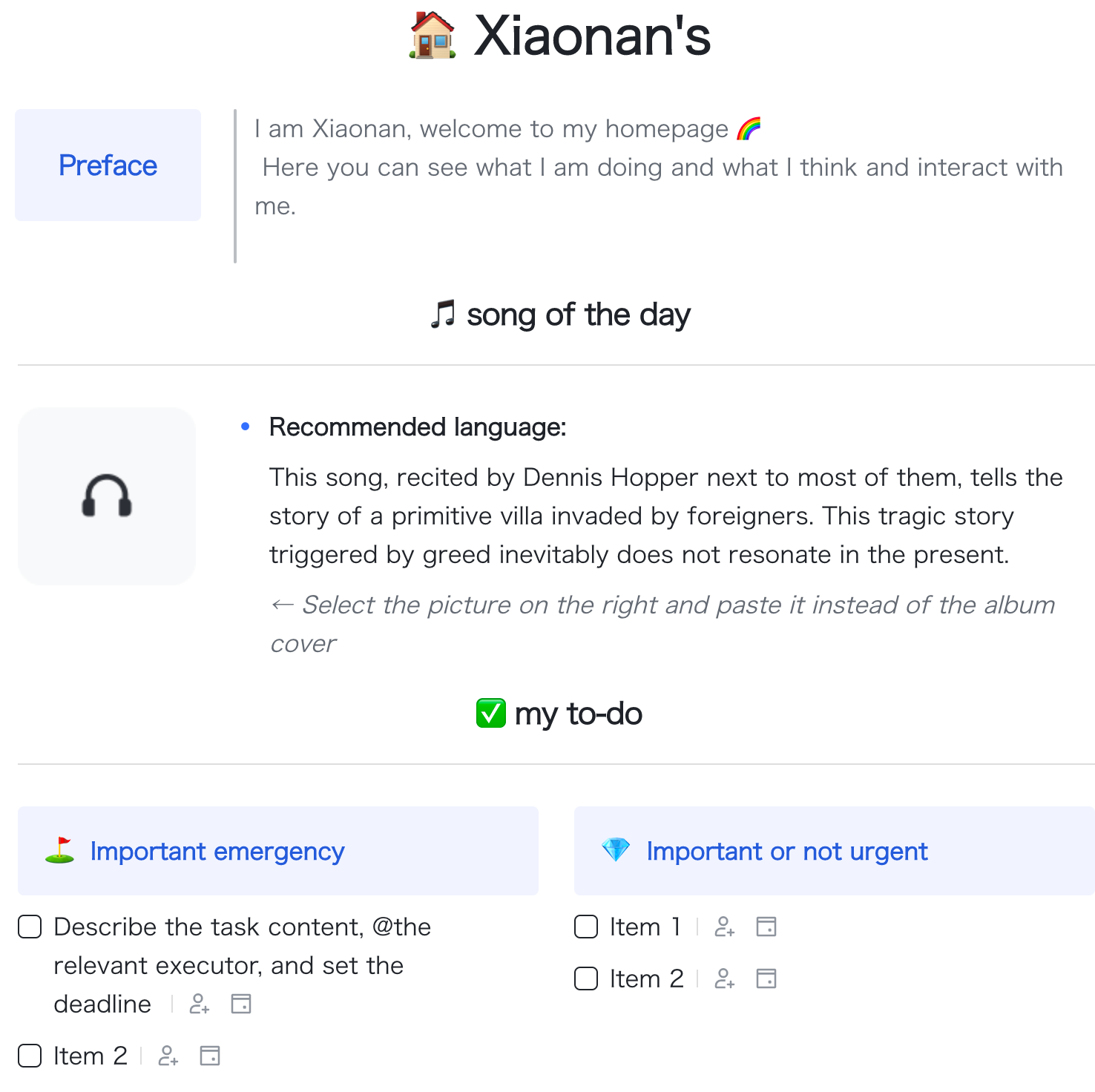Click the green checkmark icon beside 'my to-do'

490,713
